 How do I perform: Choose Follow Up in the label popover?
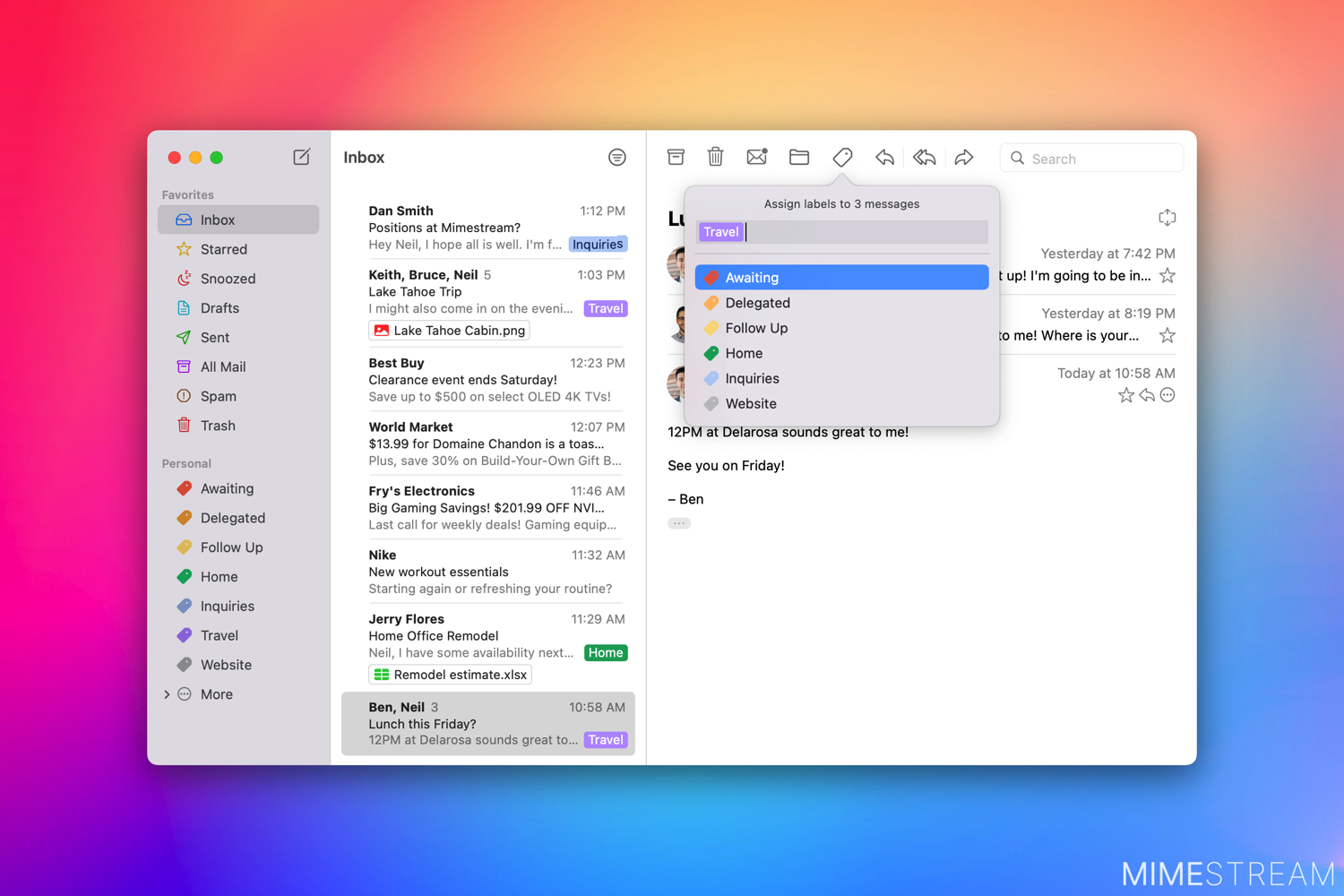(842, 328)
